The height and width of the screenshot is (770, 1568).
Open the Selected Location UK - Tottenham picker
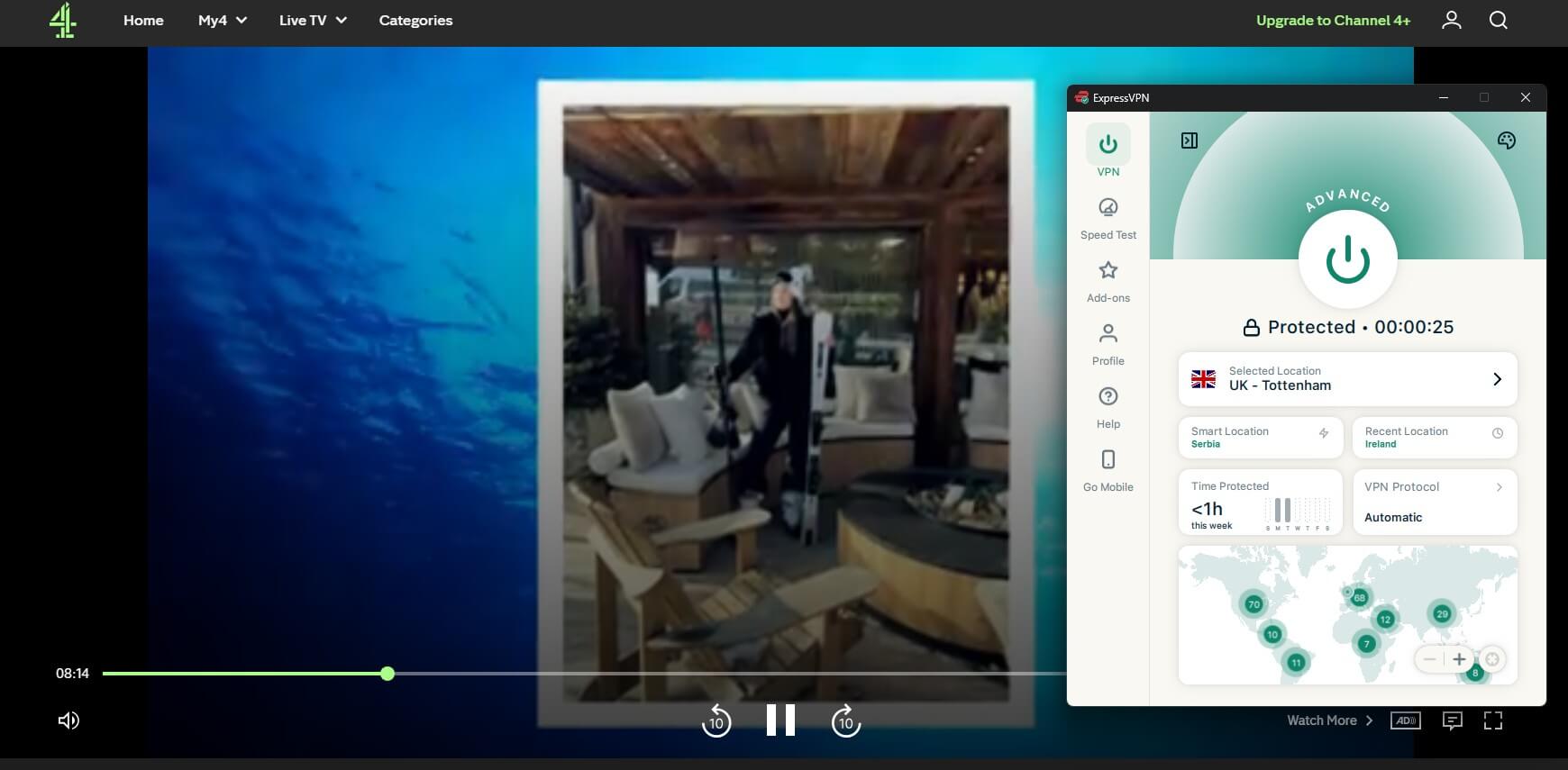click(1348, 378)
